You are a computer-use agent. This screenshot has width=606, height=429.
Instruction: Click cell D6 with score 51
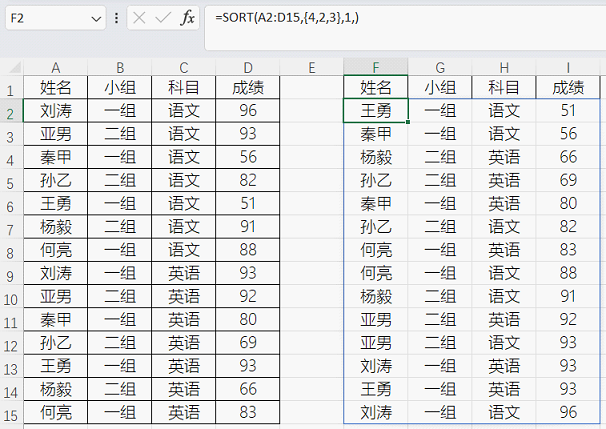[x=248, y=203]
